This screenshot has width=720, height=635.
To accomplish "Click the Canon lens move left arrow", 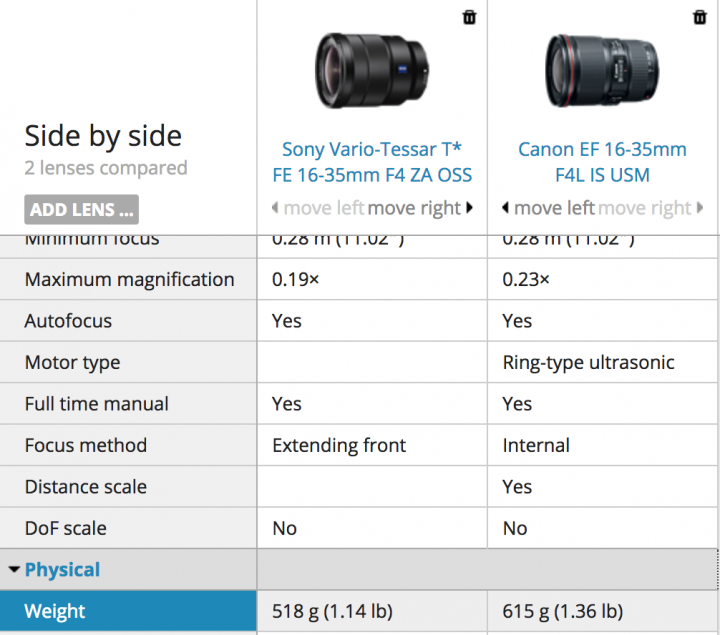I will (x=506, y=208).
